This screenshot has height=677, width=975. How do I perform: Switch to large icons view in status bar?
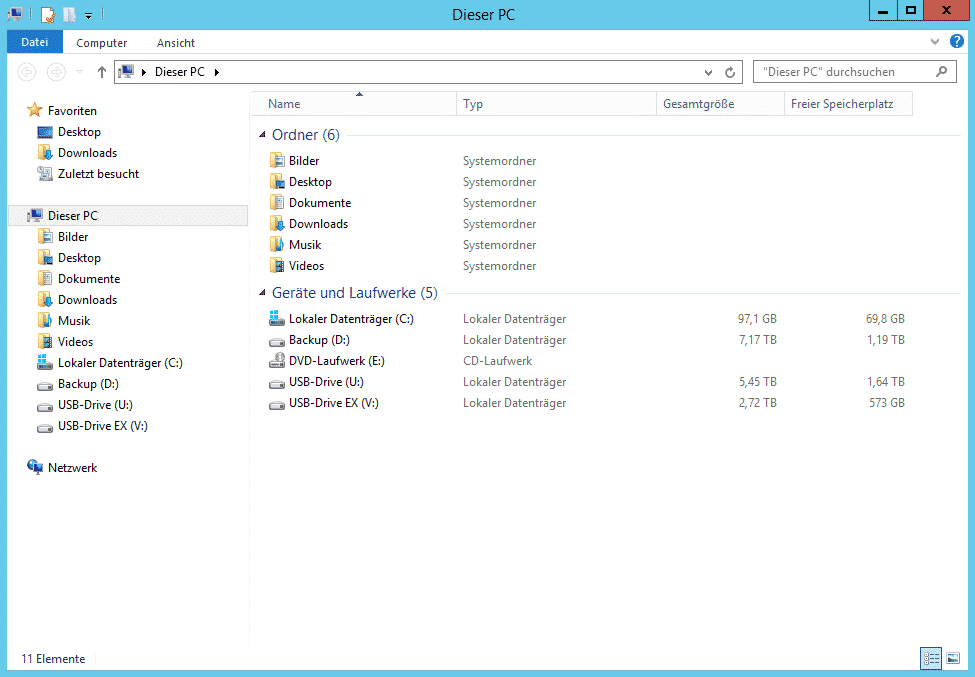coord(953,658)
